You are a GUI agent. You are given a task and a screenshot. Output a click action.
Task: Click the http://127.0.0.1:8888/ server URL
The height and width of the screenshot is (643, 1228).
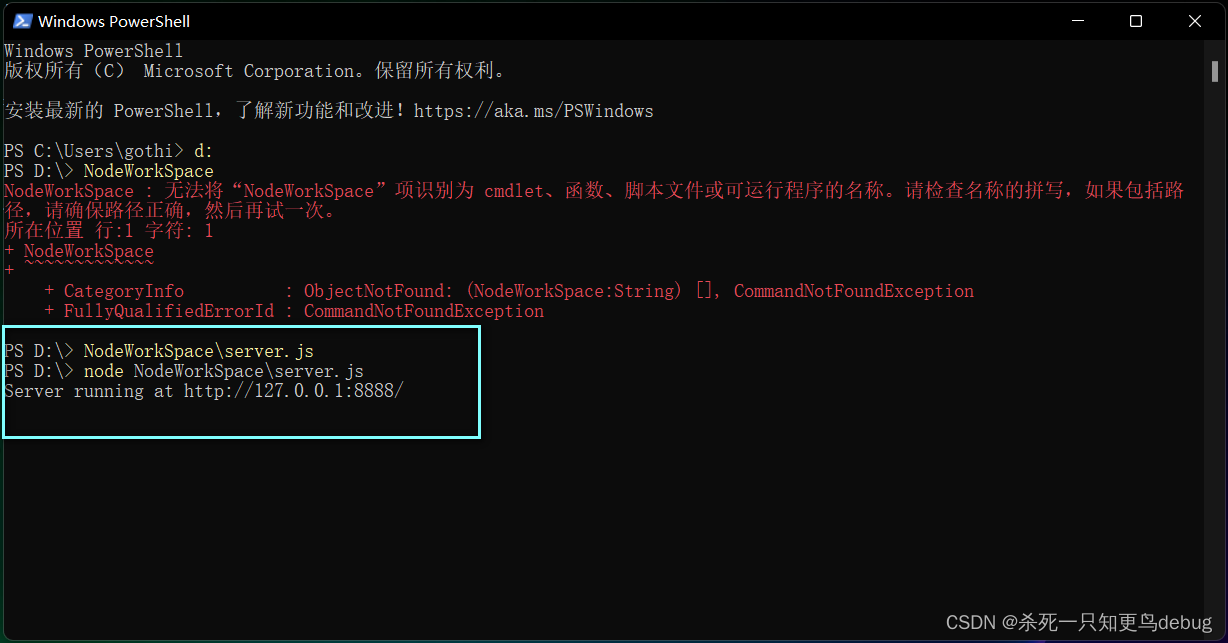point(293,391)
